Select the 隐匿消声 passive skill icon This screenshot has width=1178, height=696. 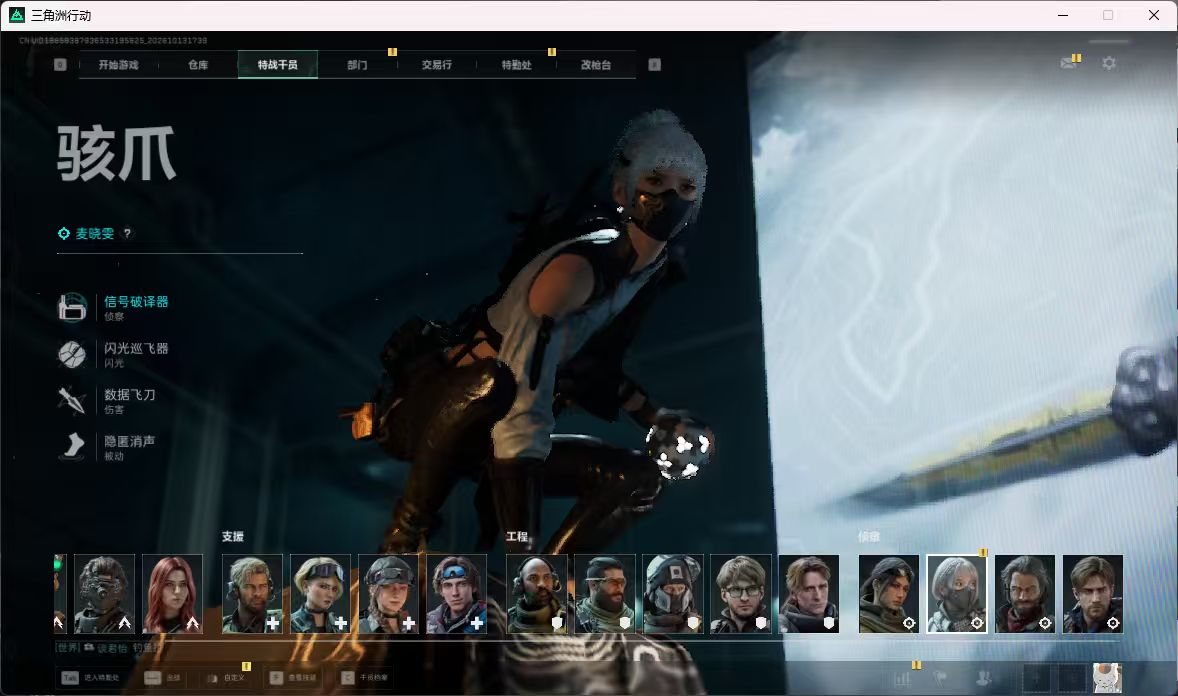point(72,446)
